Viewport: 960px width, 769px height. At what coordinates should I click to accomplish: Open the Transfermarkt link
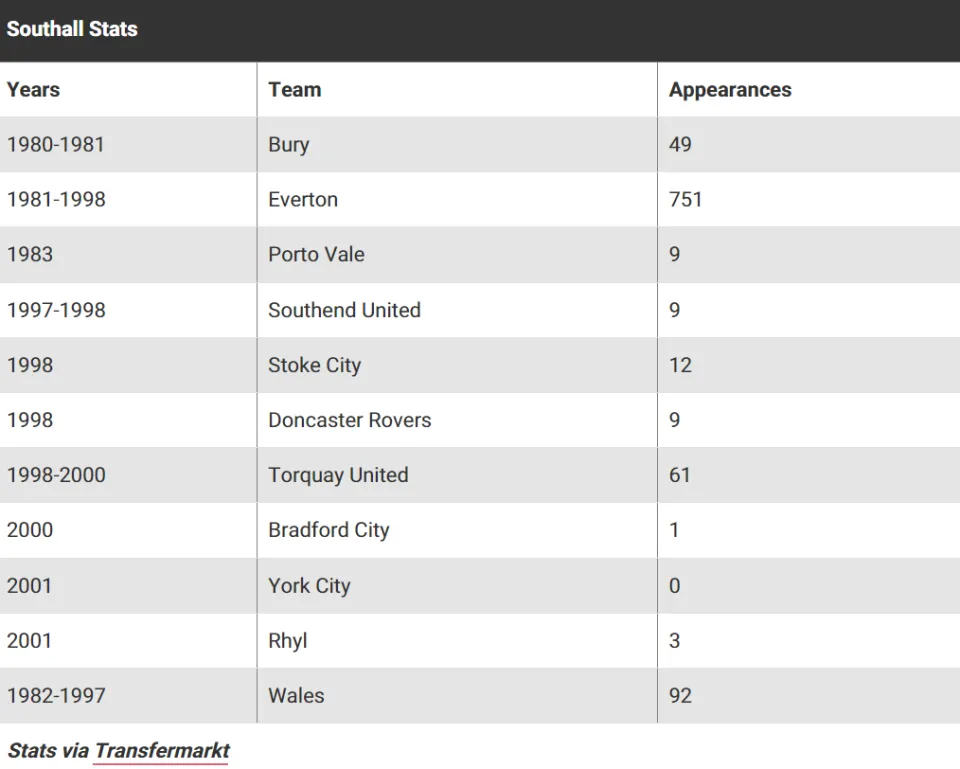(162, 751)
